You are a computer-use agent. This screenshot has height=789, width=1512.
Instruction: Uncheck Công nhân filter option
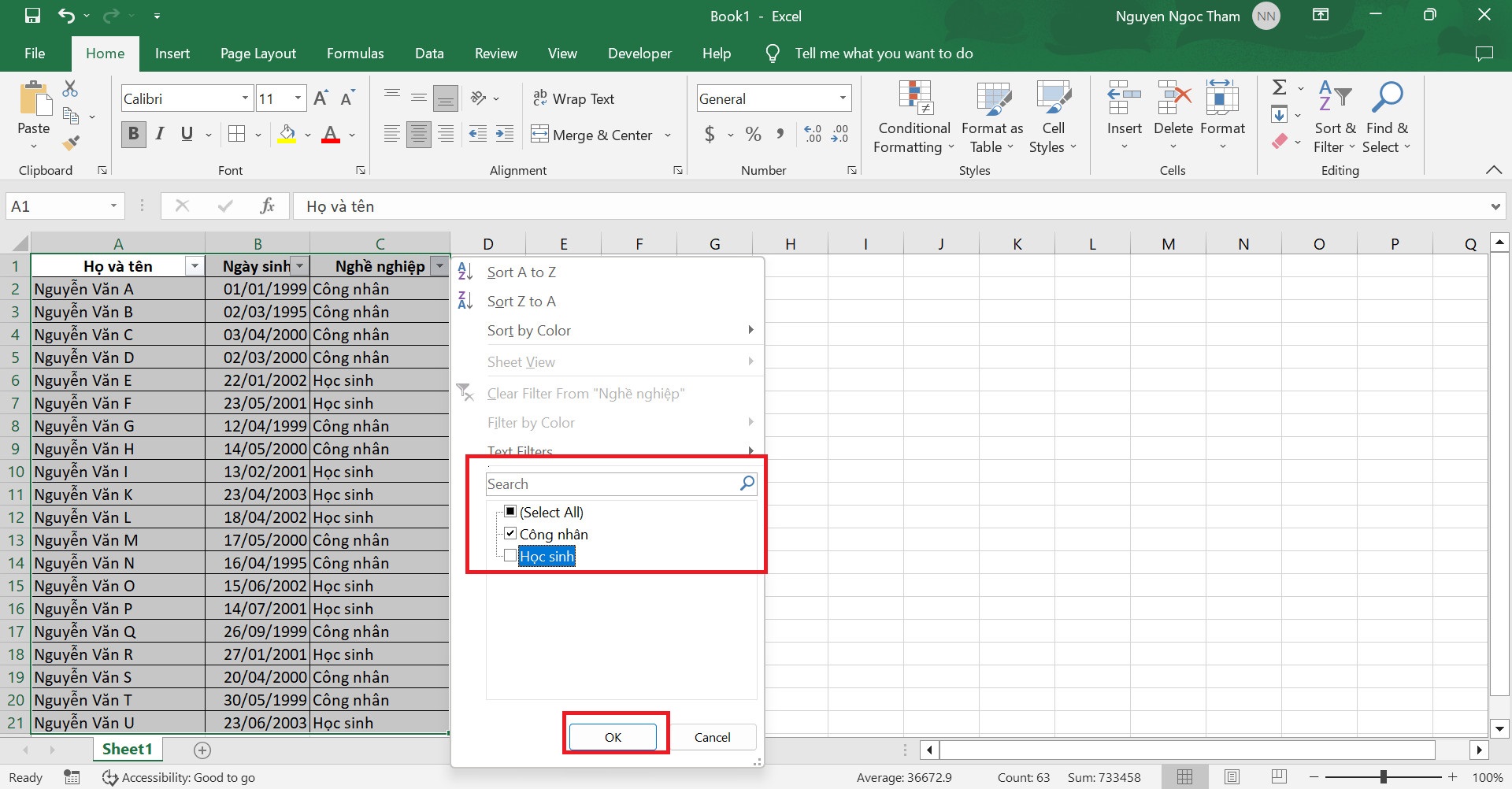click(510, 534)
